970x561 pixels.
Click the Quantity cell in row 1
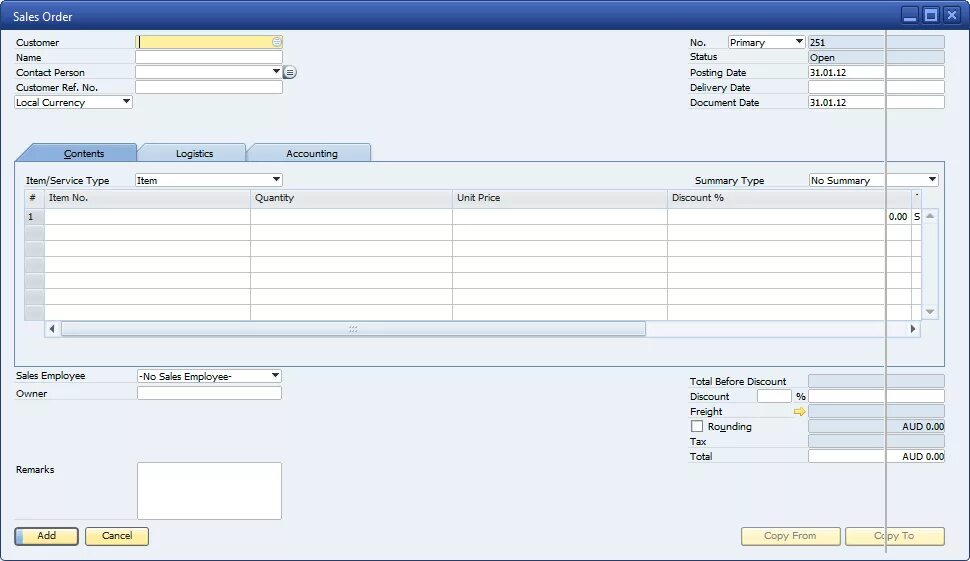(x=351, y=216)
